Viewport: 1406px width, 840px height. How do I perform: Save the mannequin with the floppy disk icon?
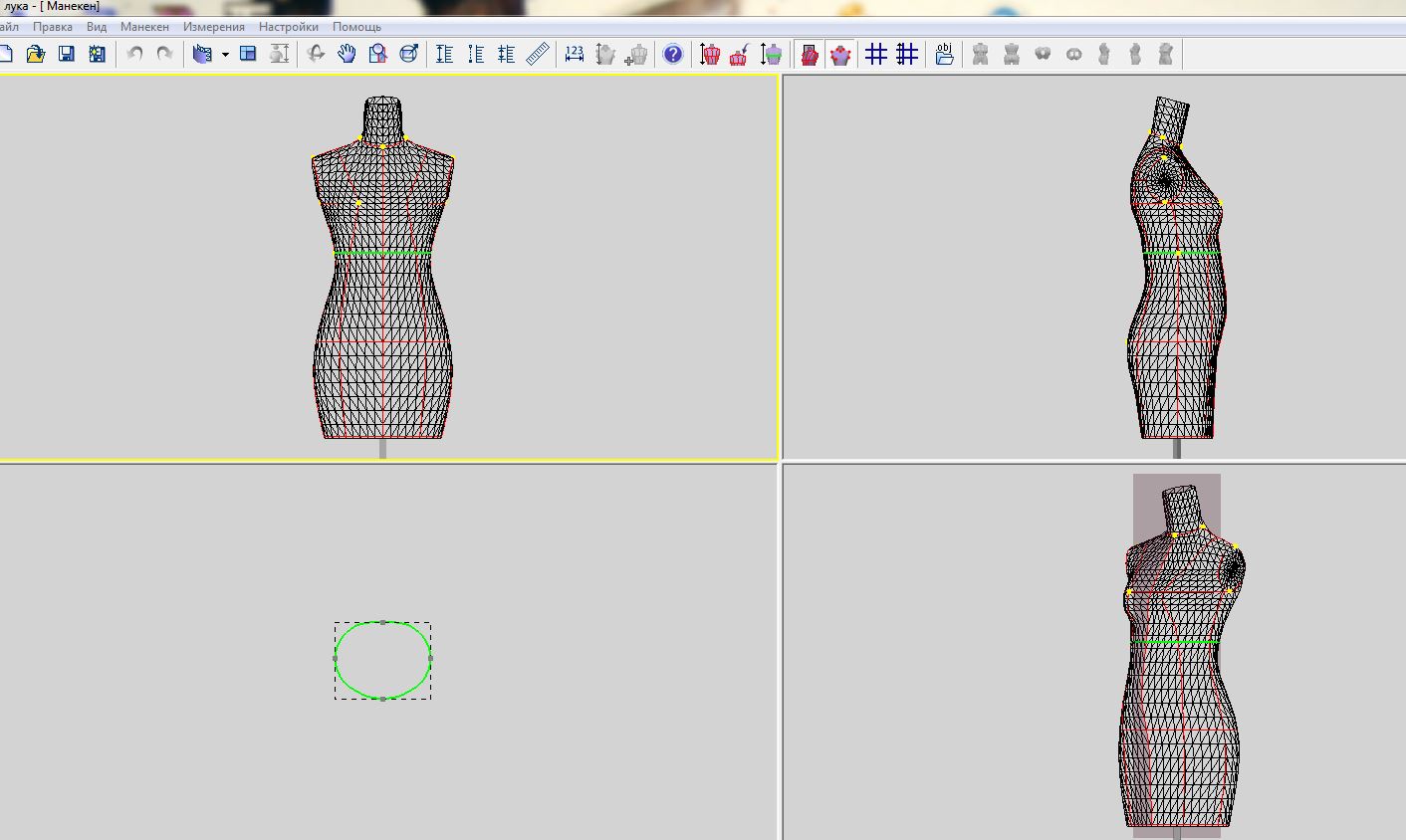click(67, 54)
